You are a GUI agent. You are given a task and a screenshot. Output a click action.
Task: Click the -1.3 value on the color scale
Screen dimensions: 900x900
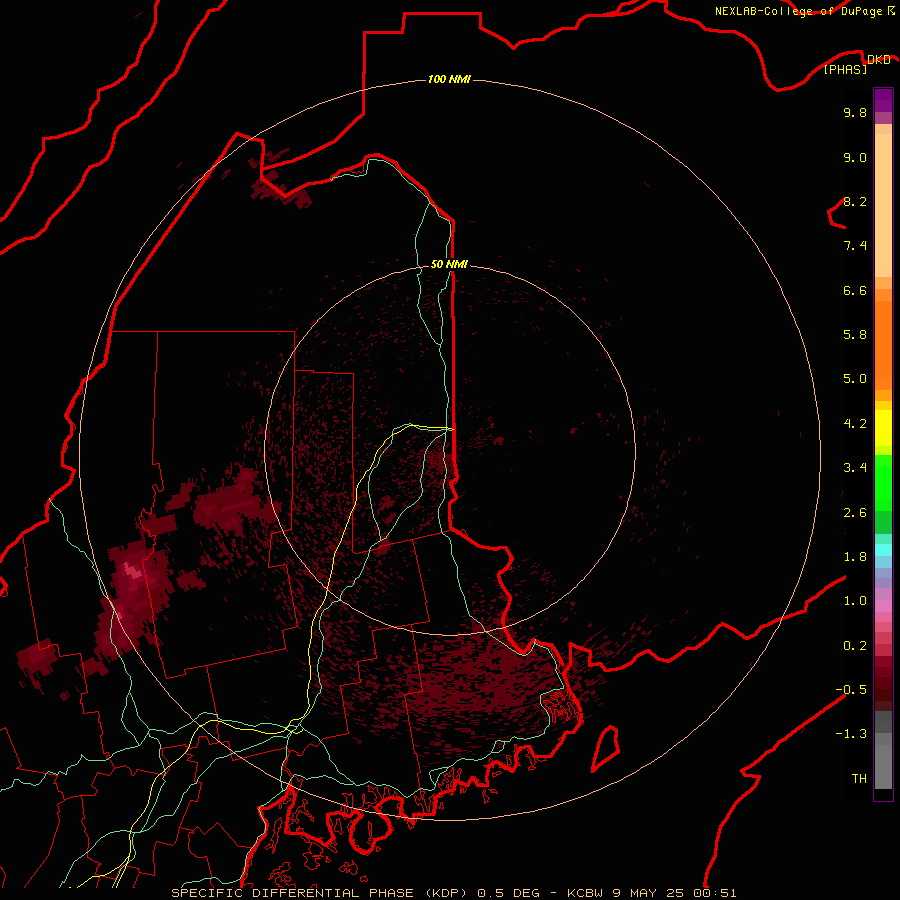pos(851,734)
